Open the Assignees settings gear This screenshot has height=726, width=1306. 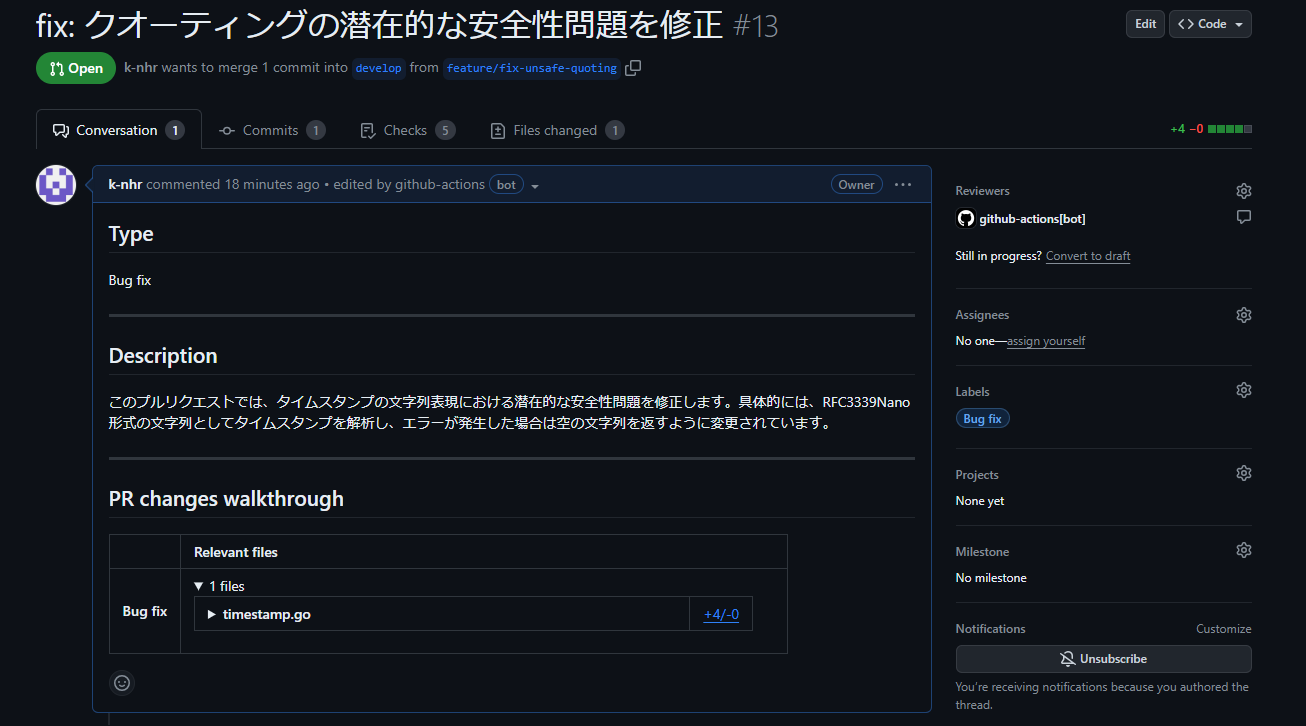[x=1244, y=315]
